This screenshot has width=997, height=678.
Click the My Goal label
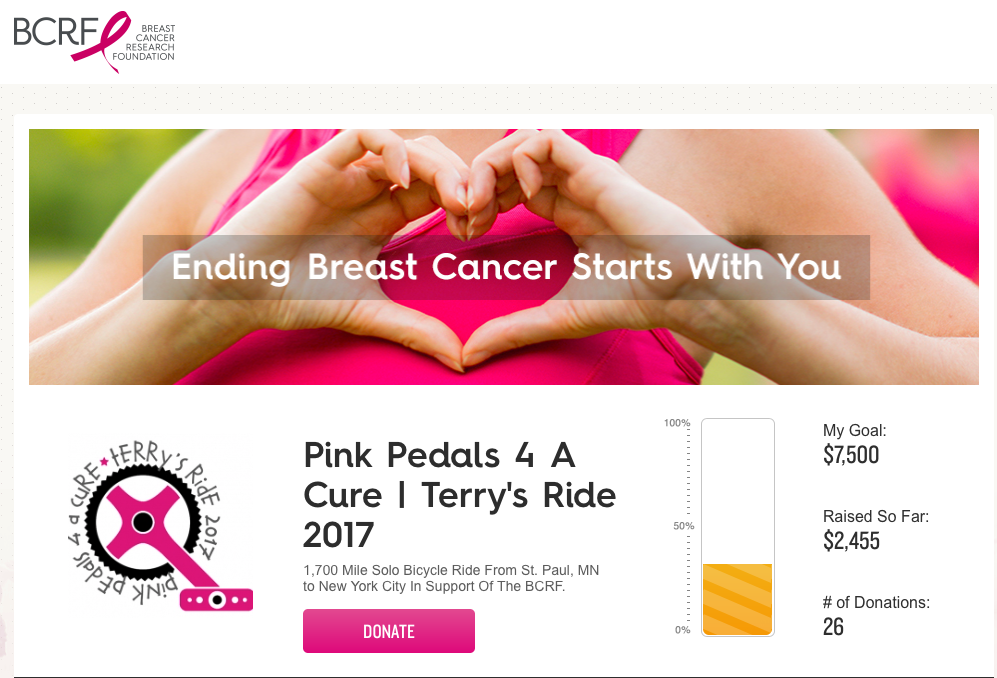(x=854, y=431)
